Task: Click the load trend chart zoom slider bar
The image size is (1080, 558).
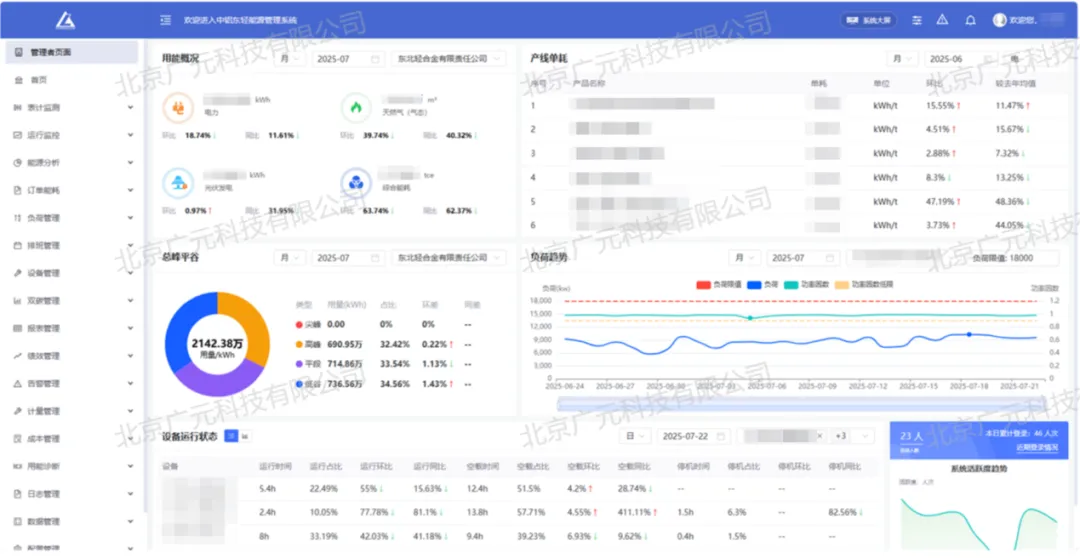Action: click(x=800, y=404)
